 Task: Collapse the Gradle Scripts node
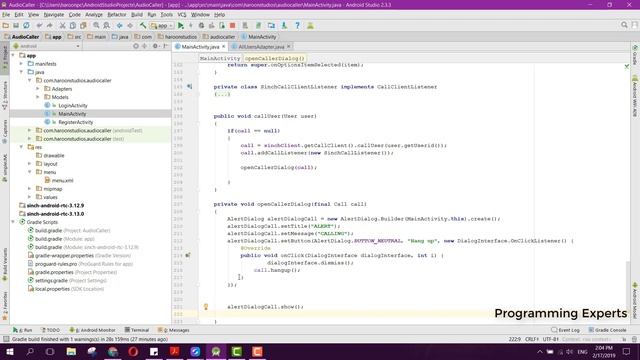pos(13,222)
